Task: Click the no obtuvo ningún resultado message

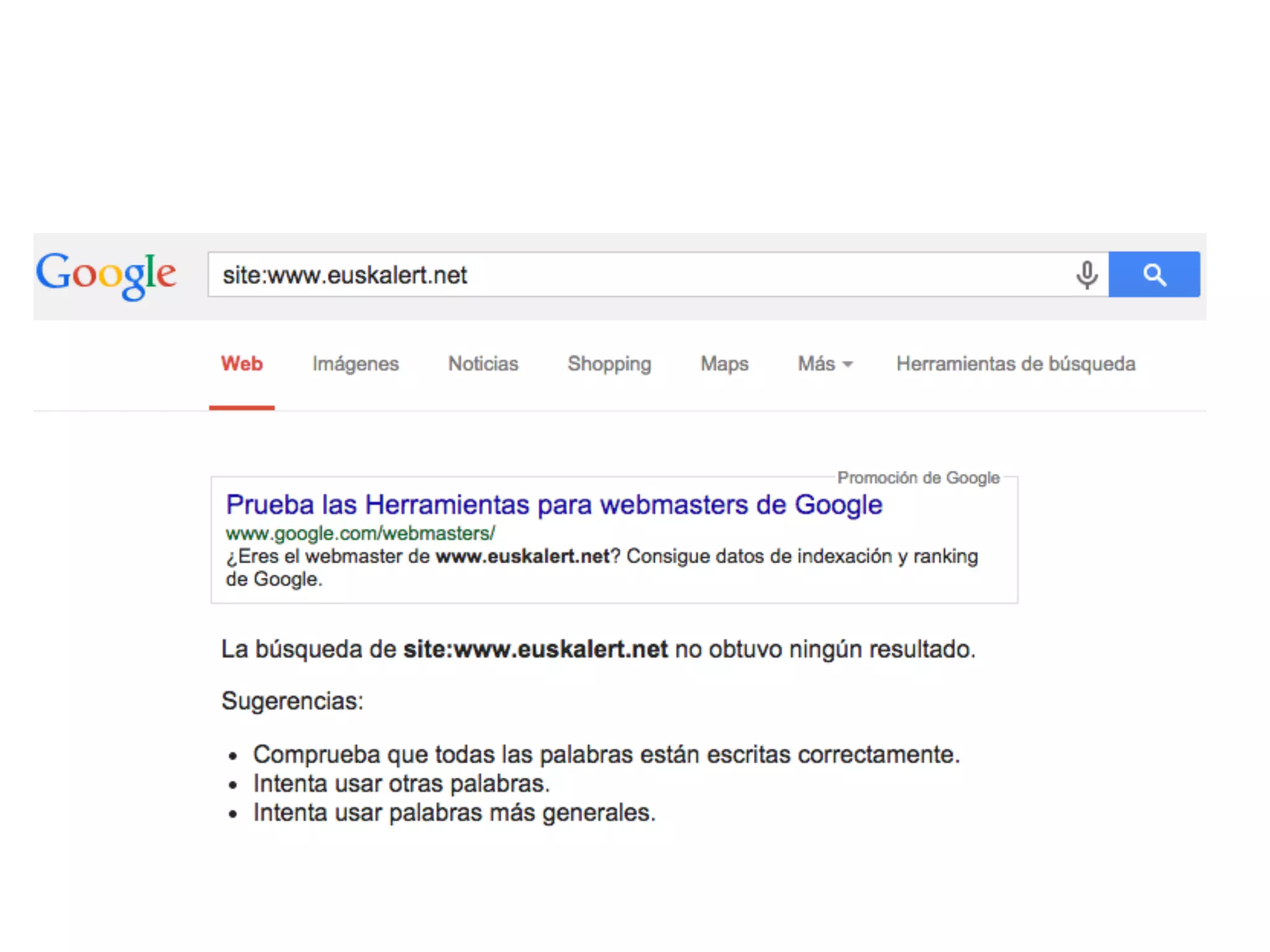Action: [x=825, y=650]
